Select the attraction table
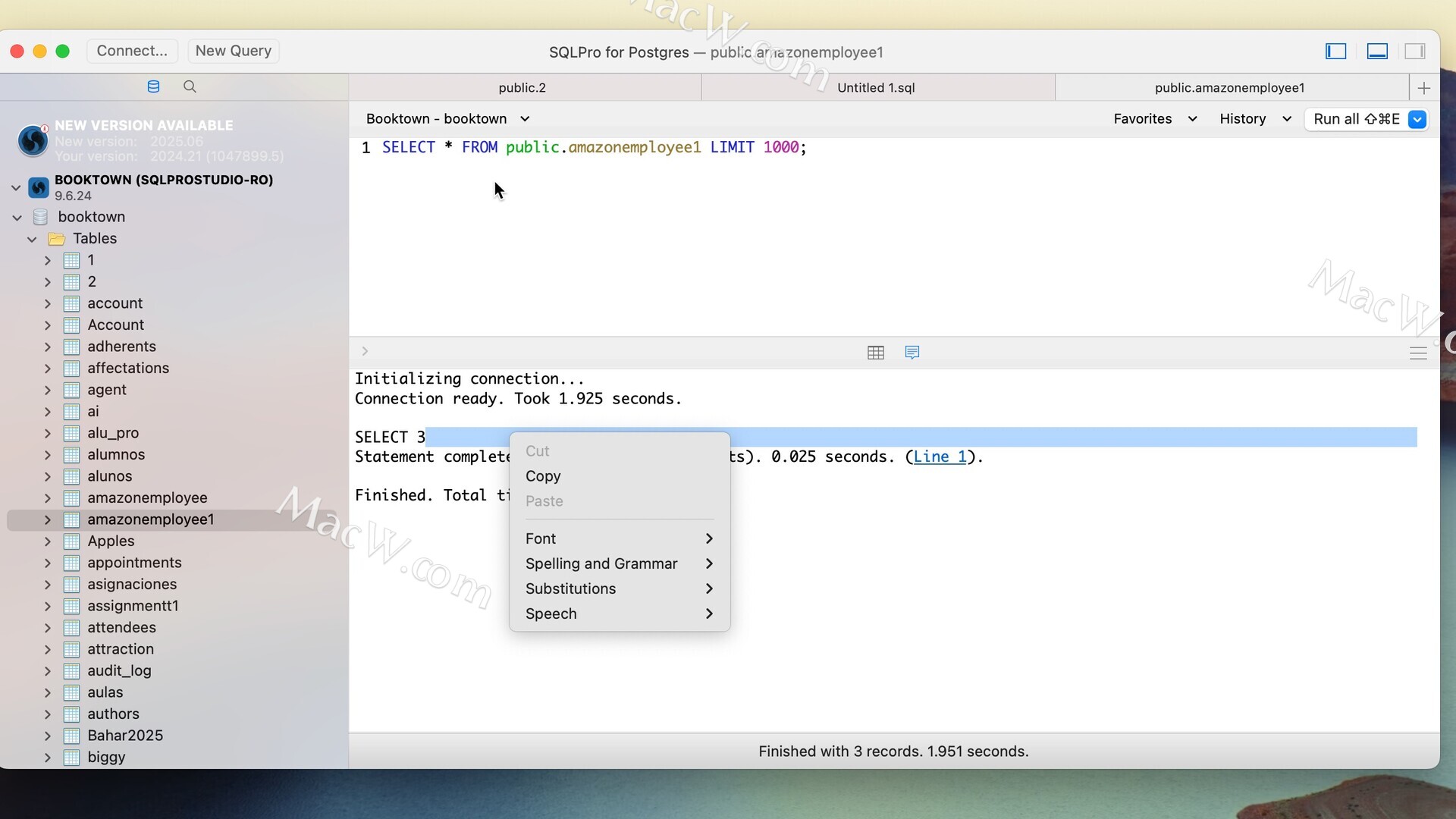This screenshot has width=1456, height=819. [120, 649]
